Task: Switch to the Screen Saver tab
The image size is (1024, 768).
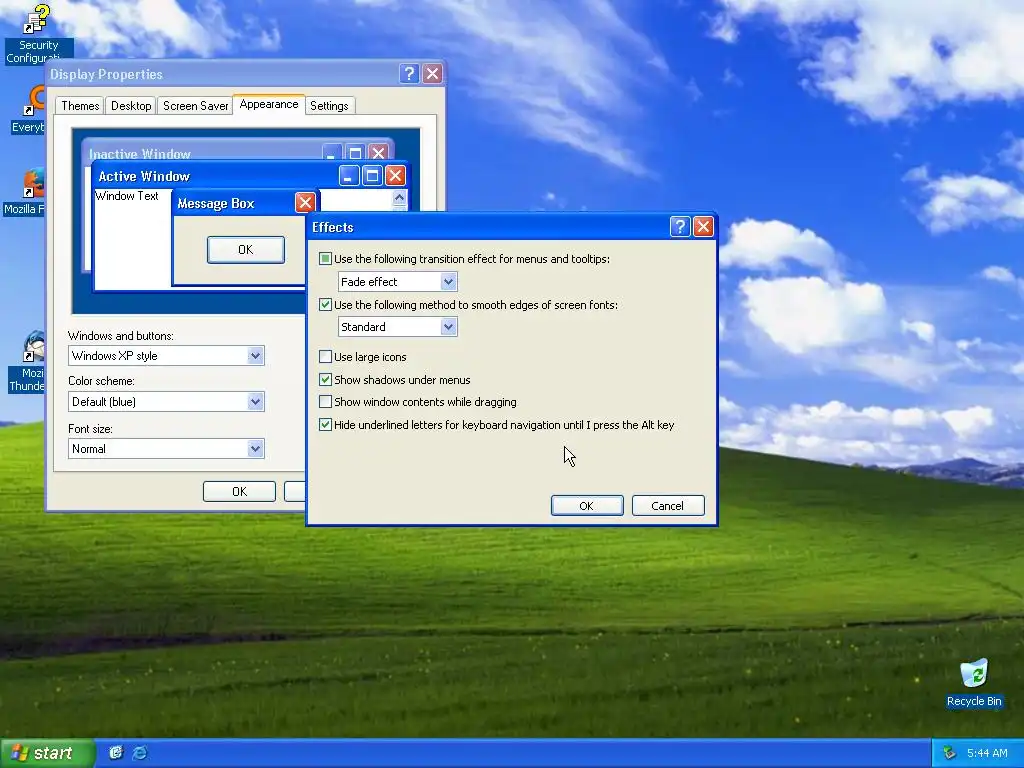Action: click(x=195, y=106)
